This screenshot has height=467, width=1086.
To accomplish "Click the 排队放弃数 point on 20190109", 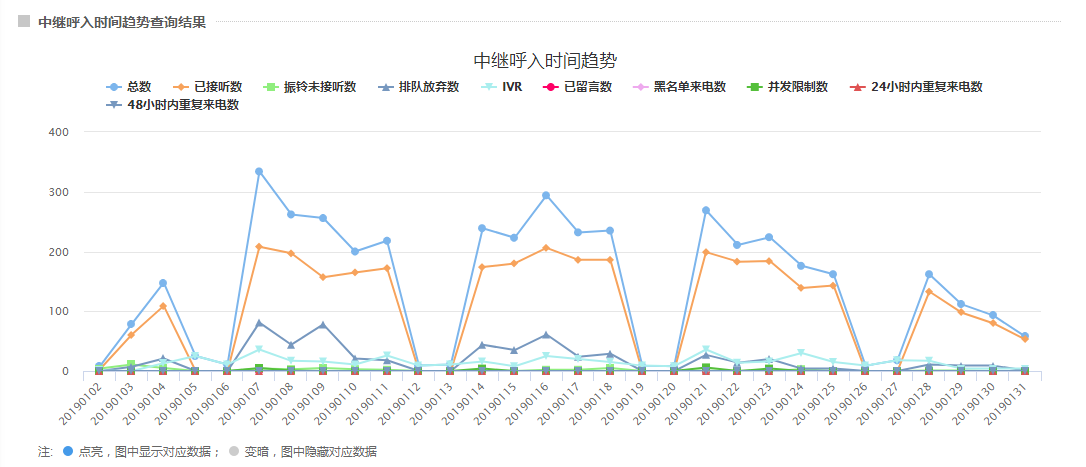I will [x=323, y=325].
